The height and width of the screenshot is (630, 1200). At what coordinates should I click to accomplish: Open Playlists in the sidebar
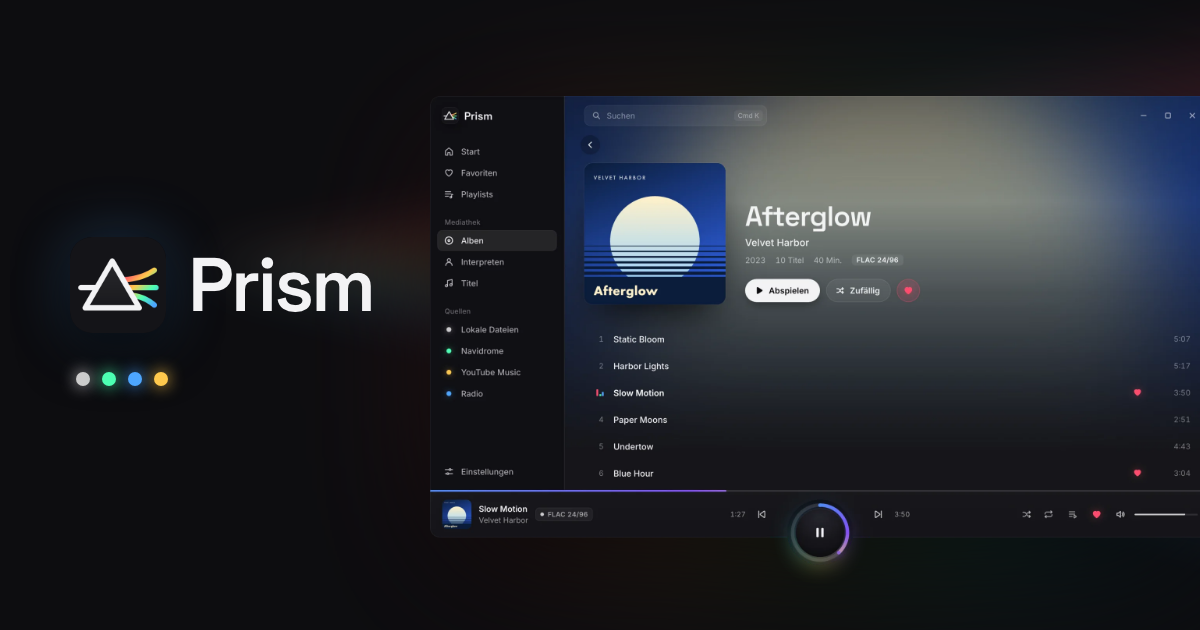pos(497,194)
